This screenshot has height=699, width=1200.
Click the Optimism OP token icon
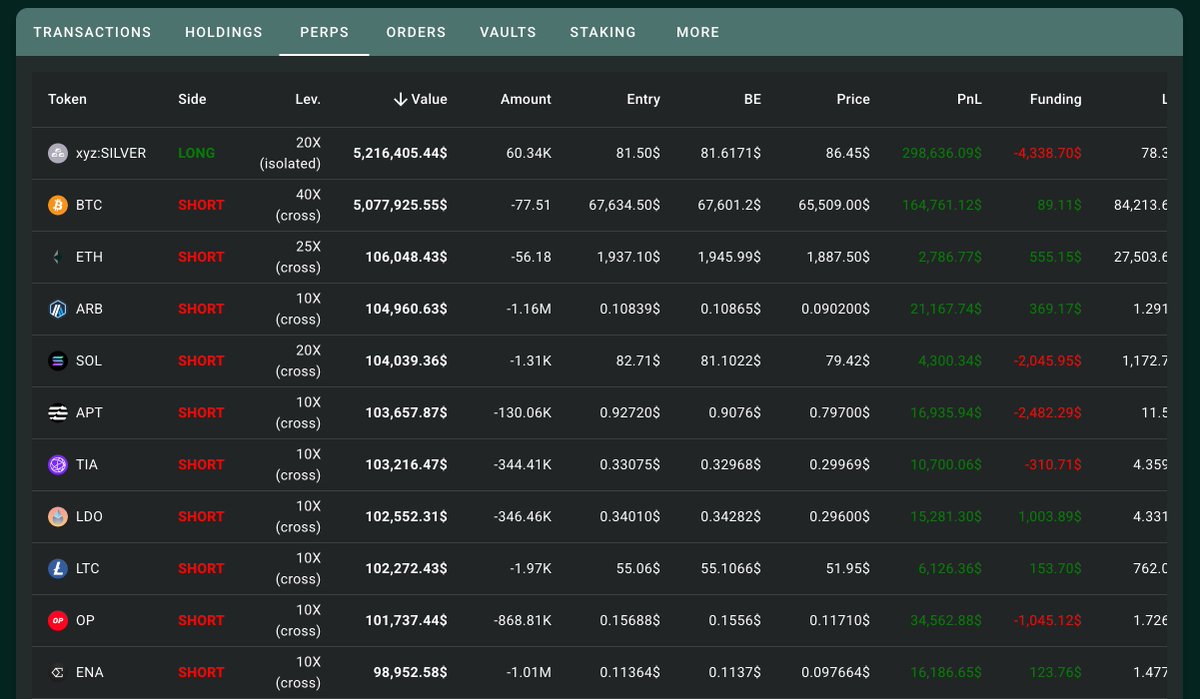coord(58,621)
